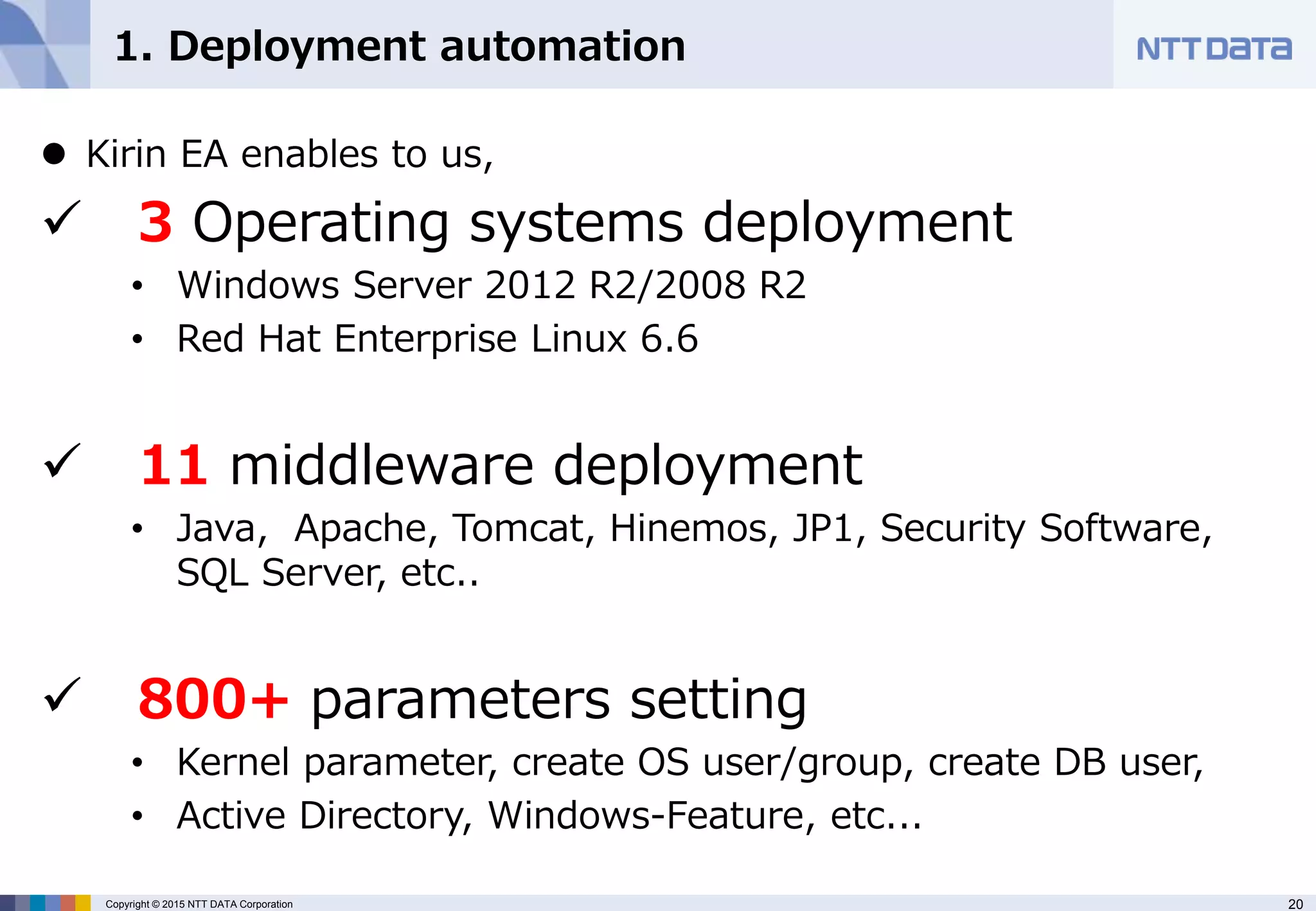Click the slide page number 20
The width and height of the screenshot is (1316, 911).
tap(1296, 904)
